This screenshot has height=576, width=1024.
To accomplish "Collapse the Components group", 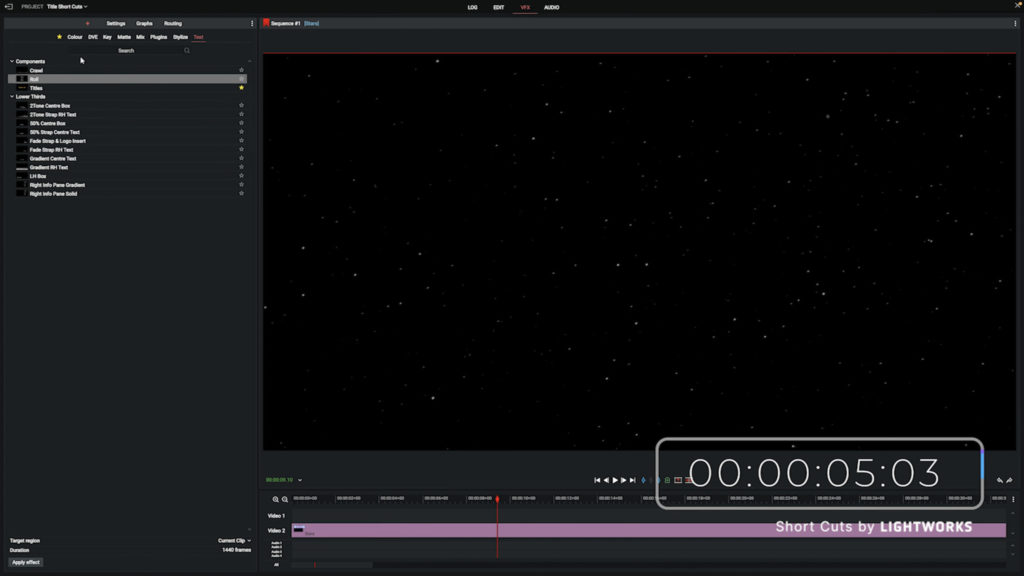I will [x=12, y=61].
